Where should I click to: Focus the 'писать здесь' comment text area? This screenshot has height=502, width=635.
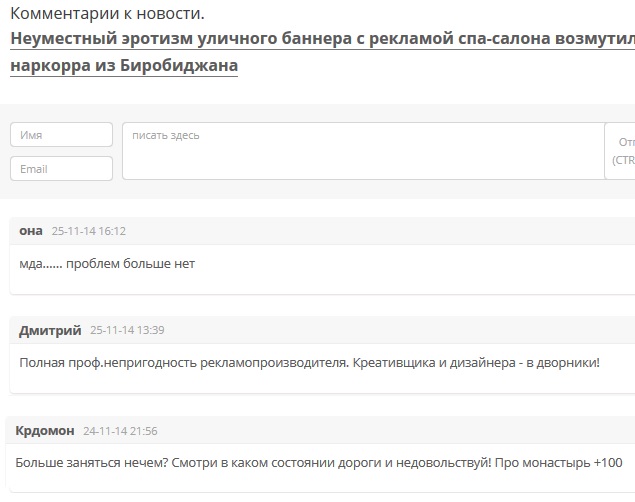coord(362,151)
